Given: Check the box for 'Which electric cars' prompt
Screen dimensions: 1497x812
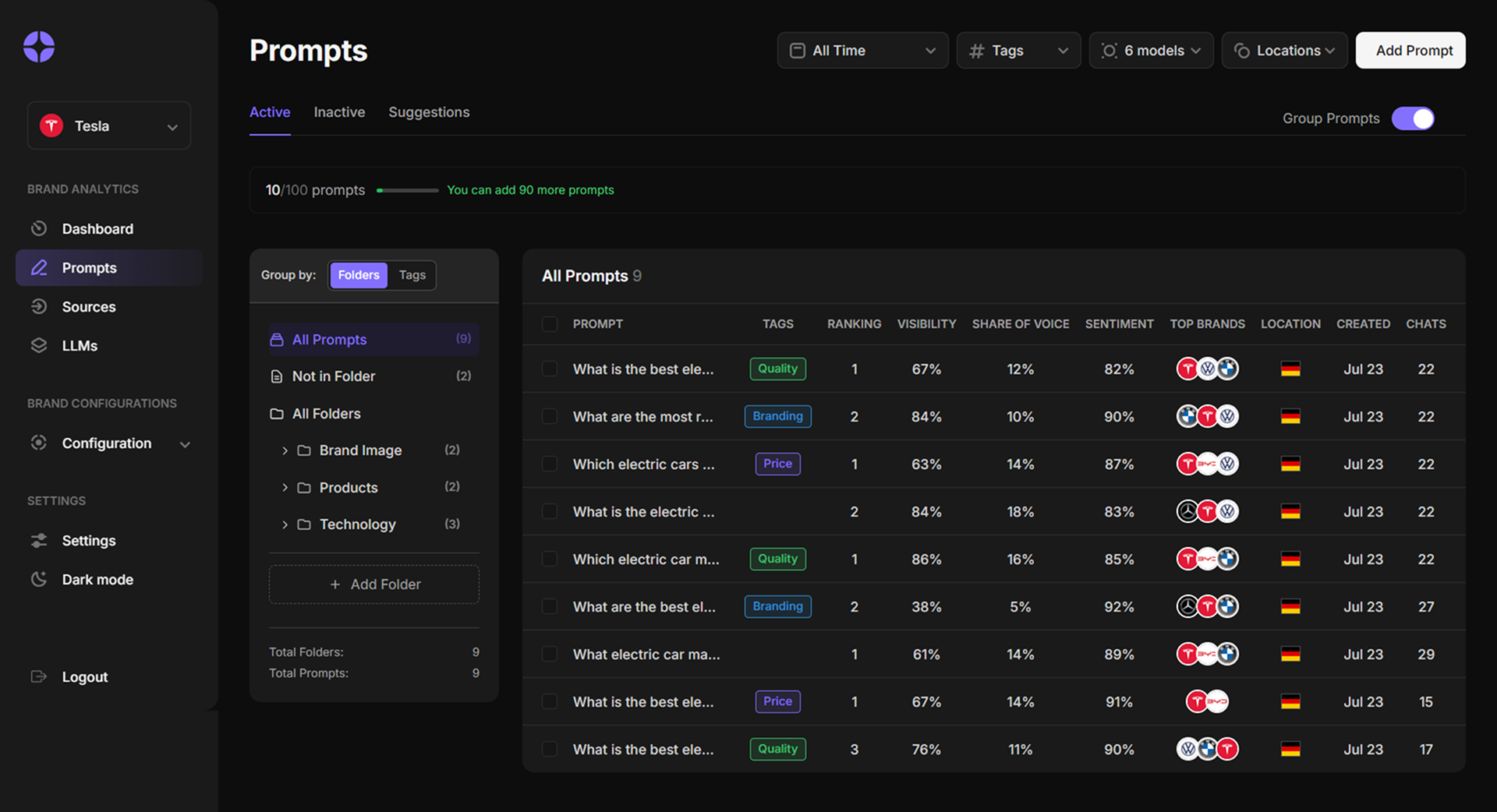Looking at the screenshot, I should pyautogui.click(x=550, y=464).
